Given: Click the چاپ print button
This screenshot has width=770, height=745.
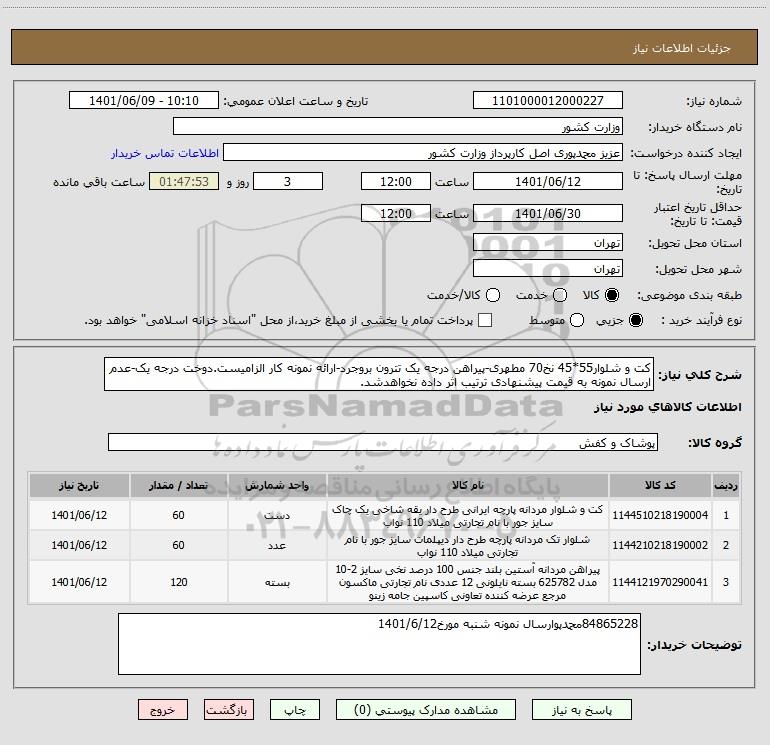Looking at the screenshot, I should click(x=295, y=710).
